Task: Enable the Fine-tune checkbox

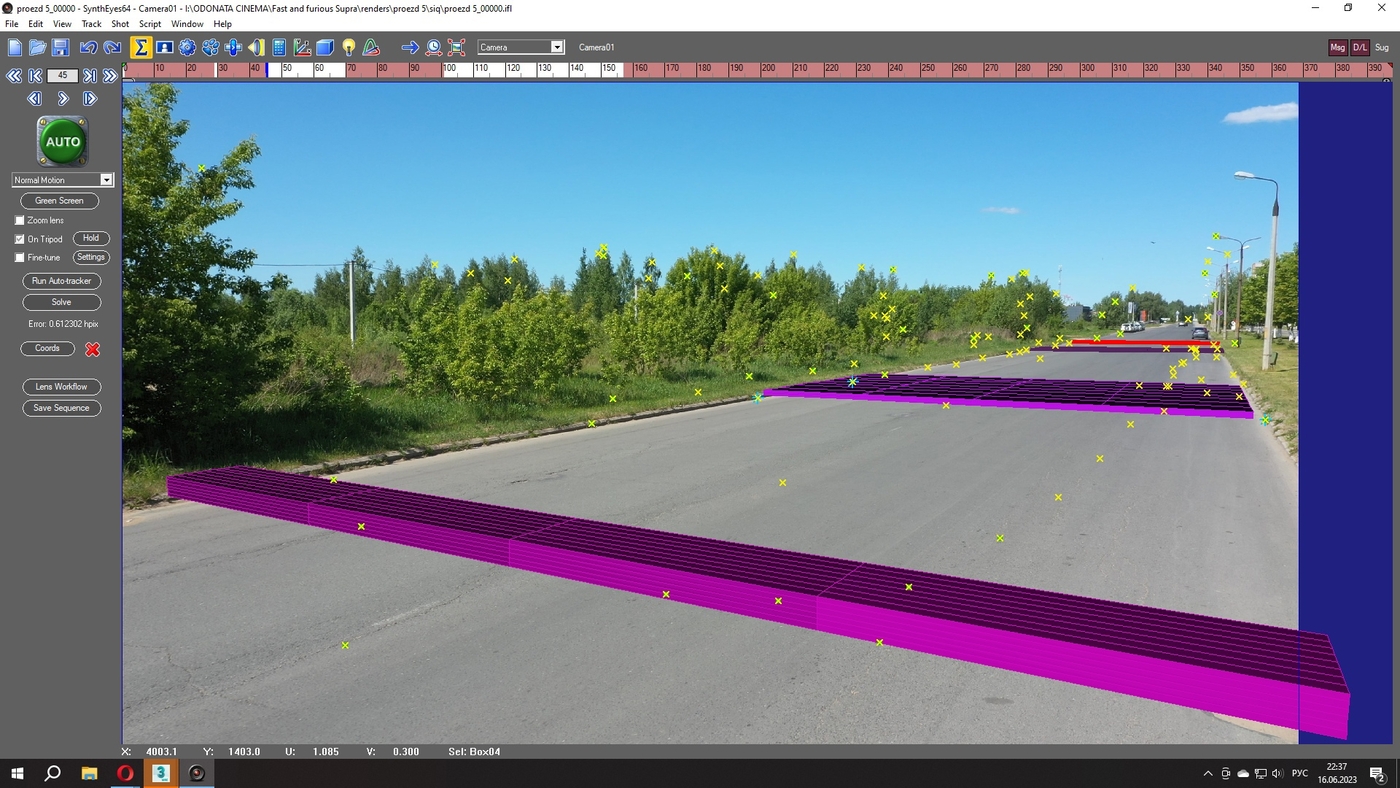Action: pyautogui.click(x=19, y=258)
